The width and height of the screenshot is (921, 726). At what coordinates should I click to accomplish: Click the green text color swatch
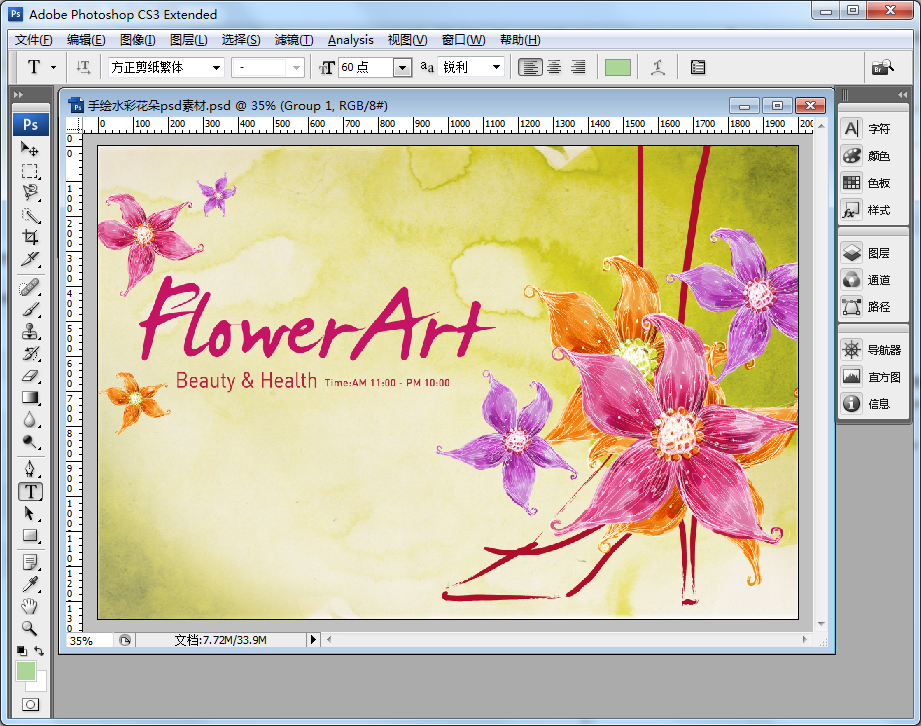617,67
